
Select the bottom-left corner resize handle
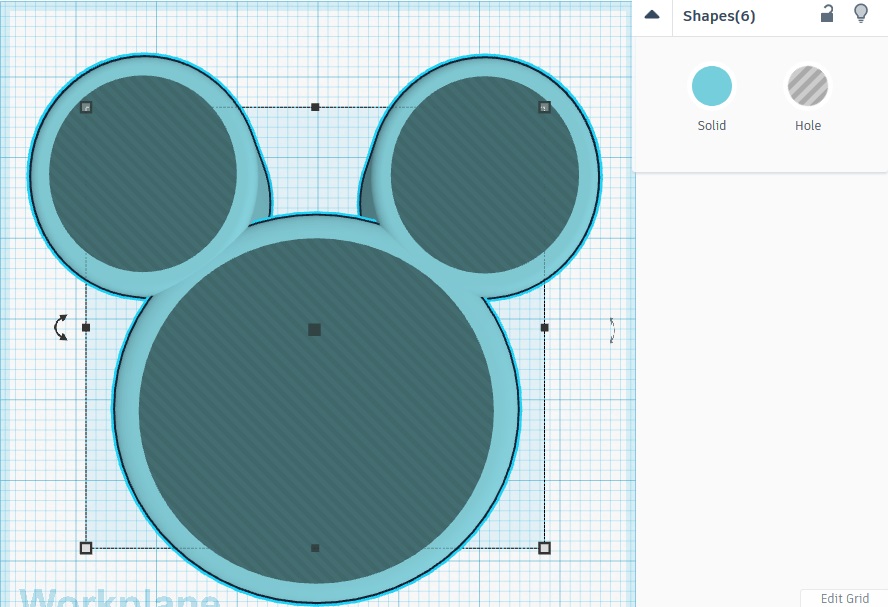86,548
